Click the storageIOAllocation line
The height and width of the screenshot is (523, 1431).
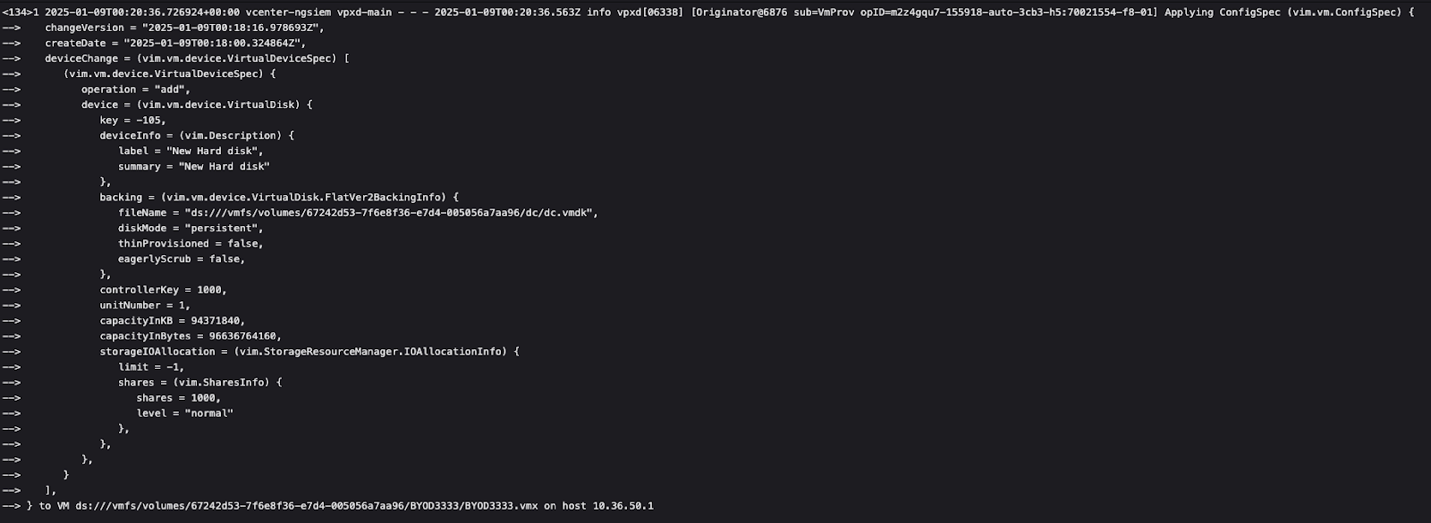tap(309, 351)
